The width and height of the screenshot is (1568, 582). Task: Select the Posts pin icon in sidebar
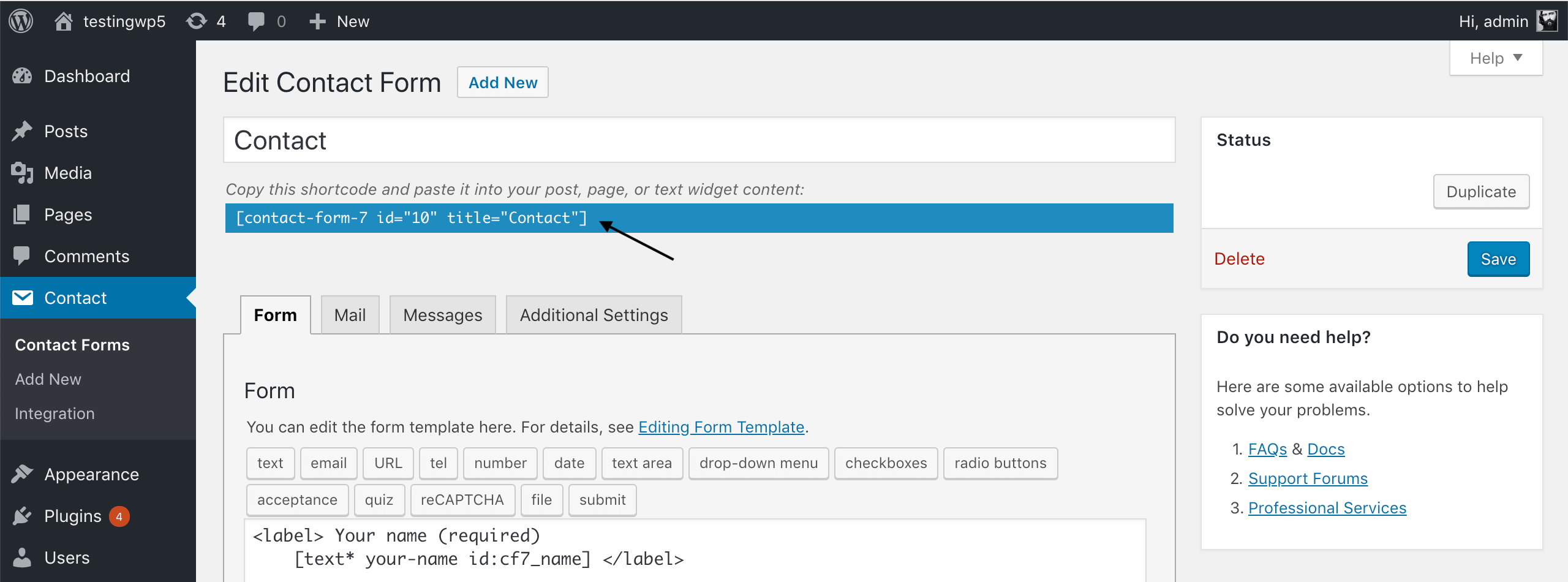coord(22,130)
